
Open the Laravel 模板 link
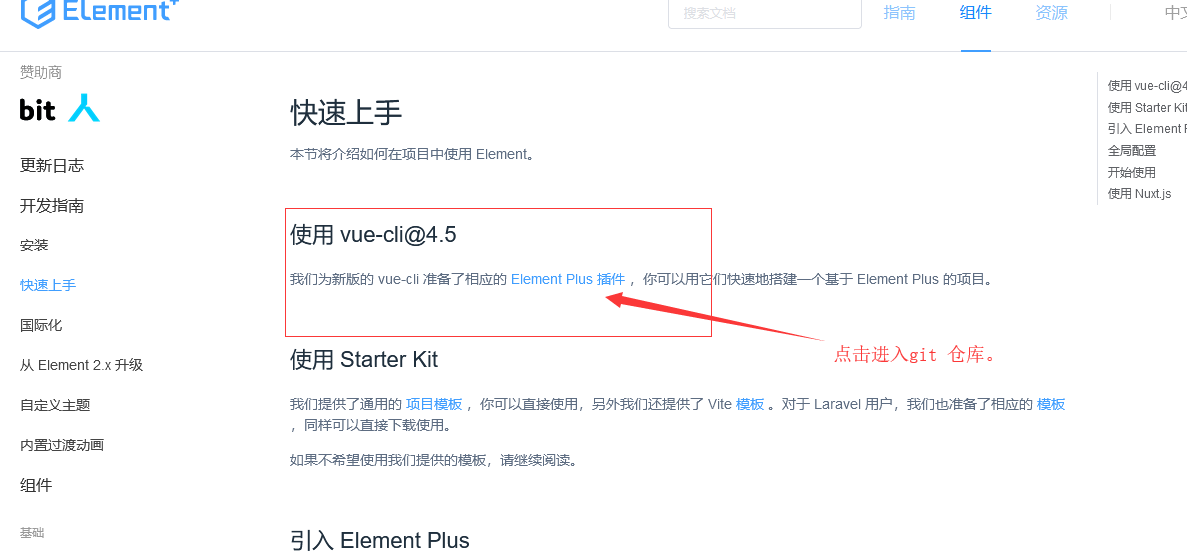point(1051,404)
